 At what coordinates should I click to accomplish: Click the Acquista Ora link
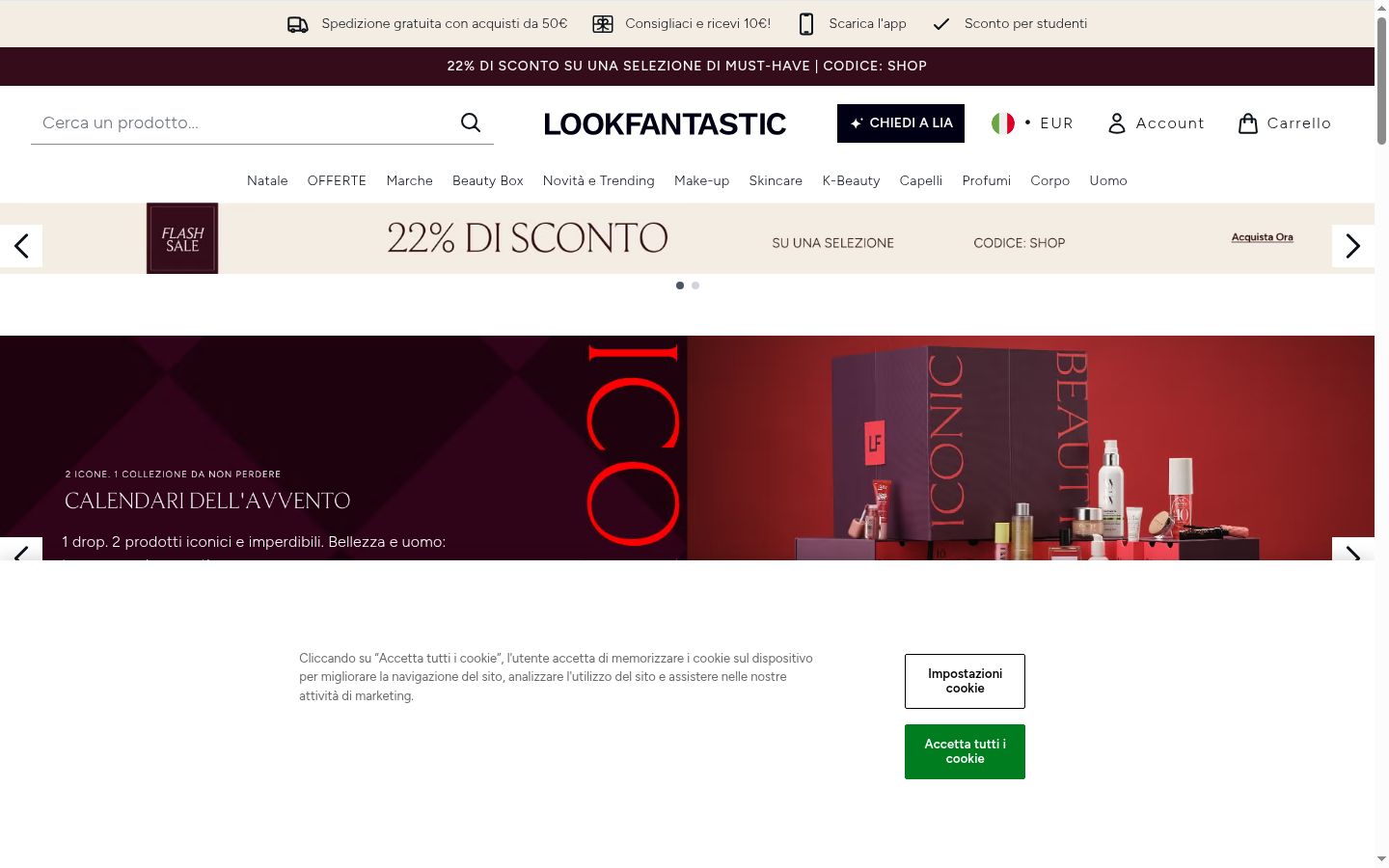point(1263,237)
